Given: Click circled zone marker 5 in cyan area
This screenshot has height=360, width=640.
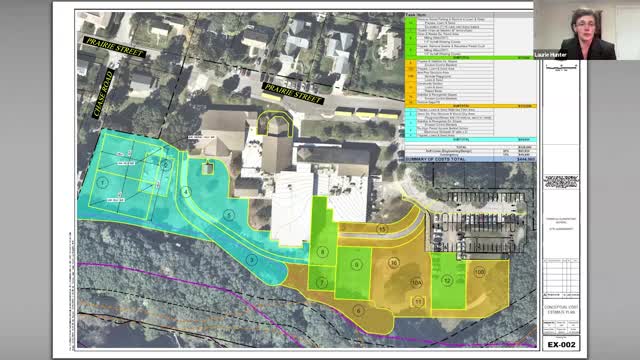Looking at the screenshot, I should pyautogui.click(x=229, y=215).
